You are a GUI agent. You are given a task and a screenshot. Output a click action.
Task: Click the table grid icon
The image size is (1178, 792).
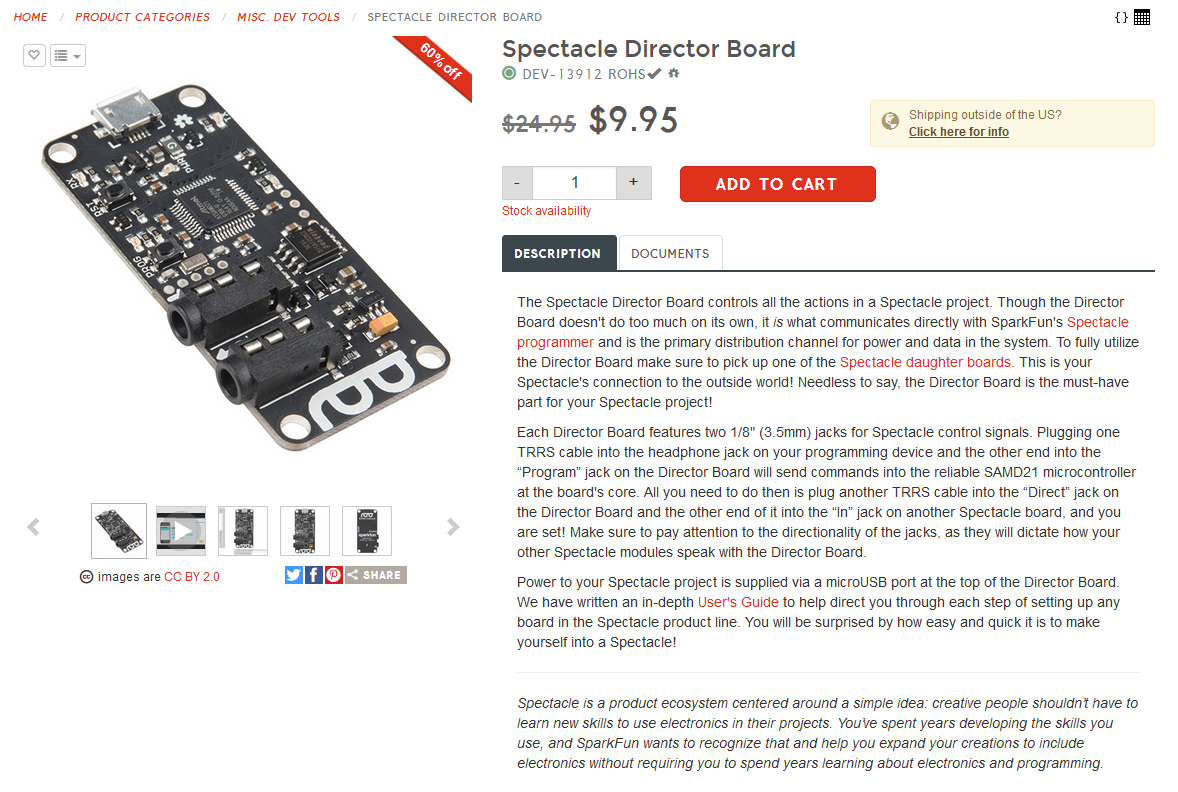pos(1142,17)
